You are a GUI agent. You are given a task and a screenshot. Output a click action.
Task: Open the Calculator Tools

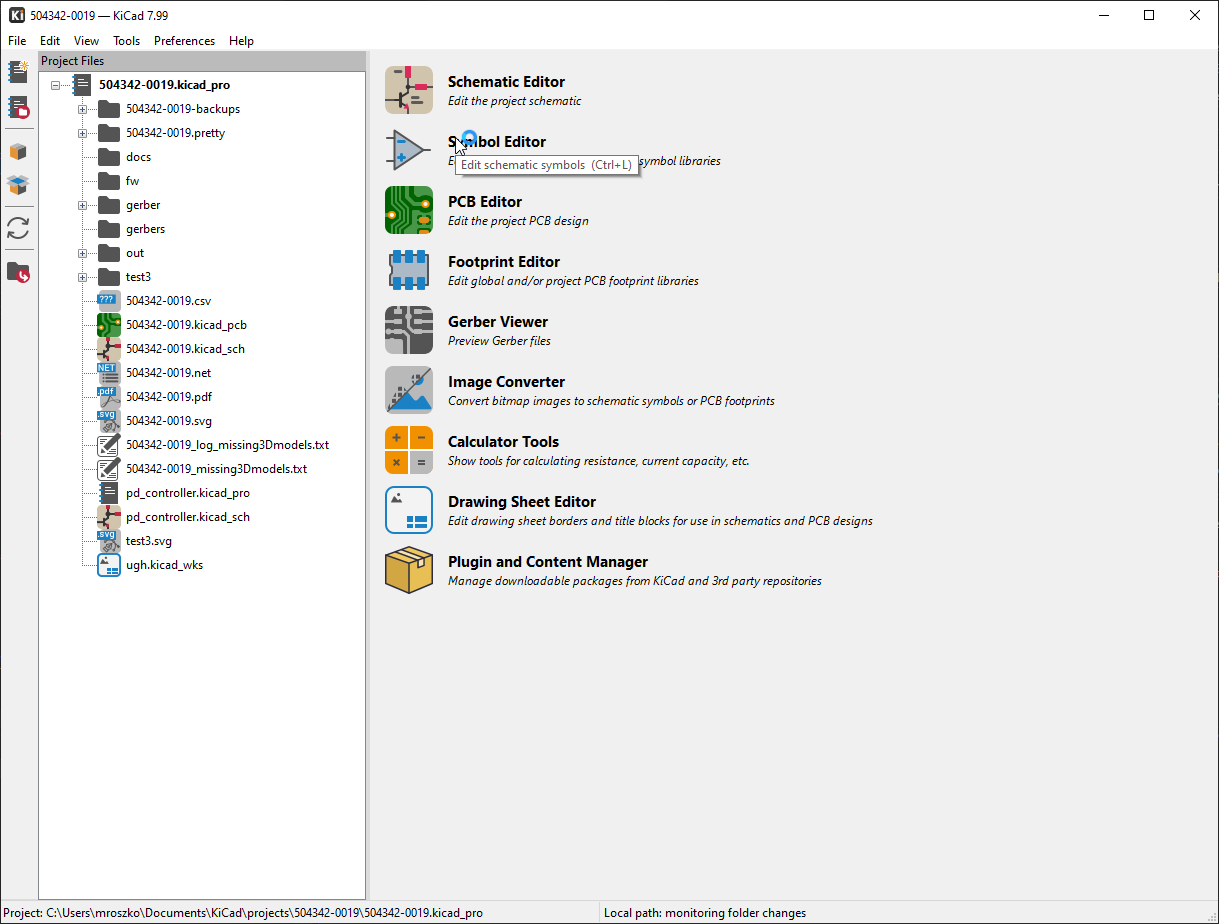[x=503, y=441]
